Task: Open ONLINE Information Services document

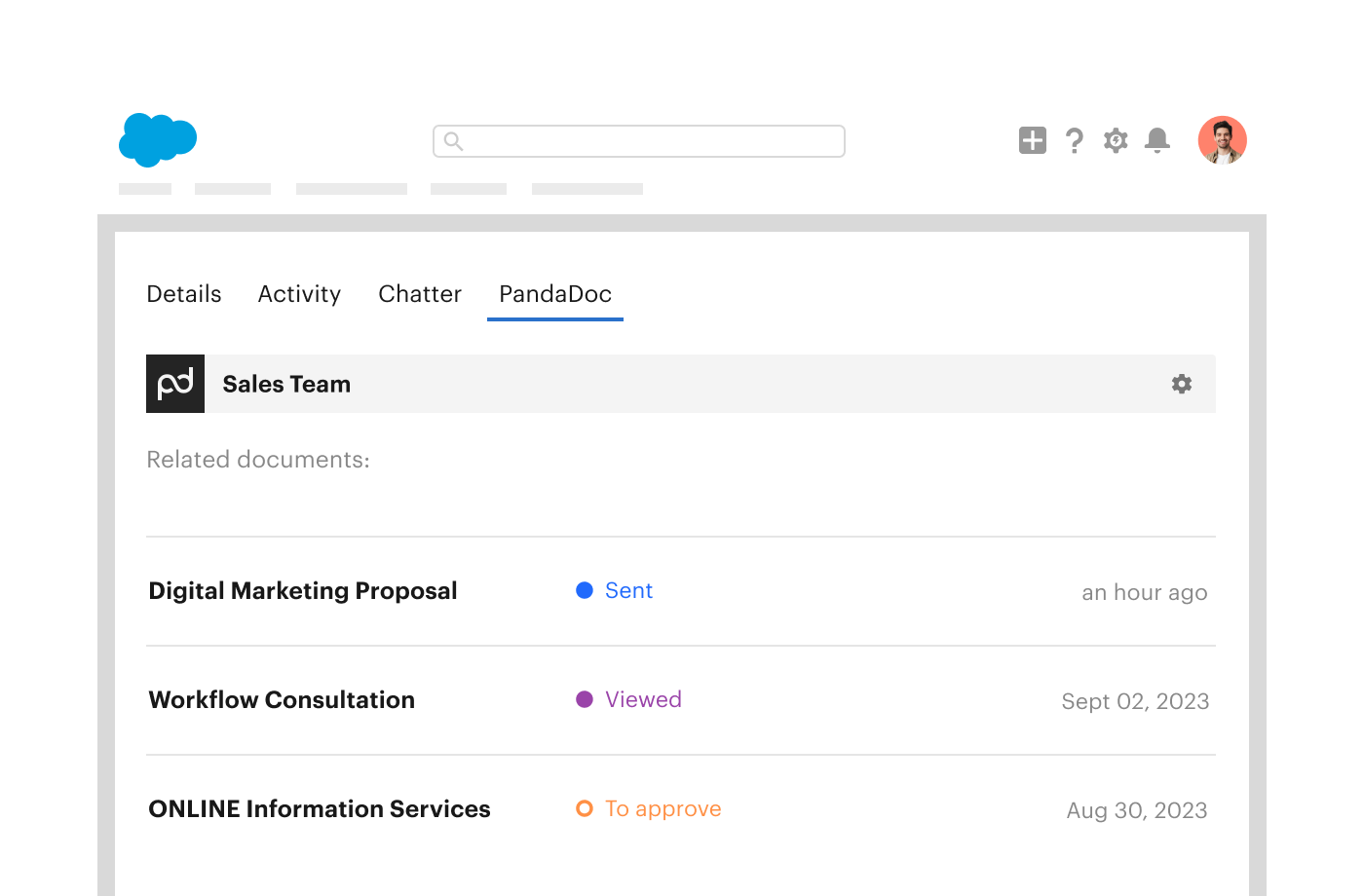Action: [x=320, y=809]
